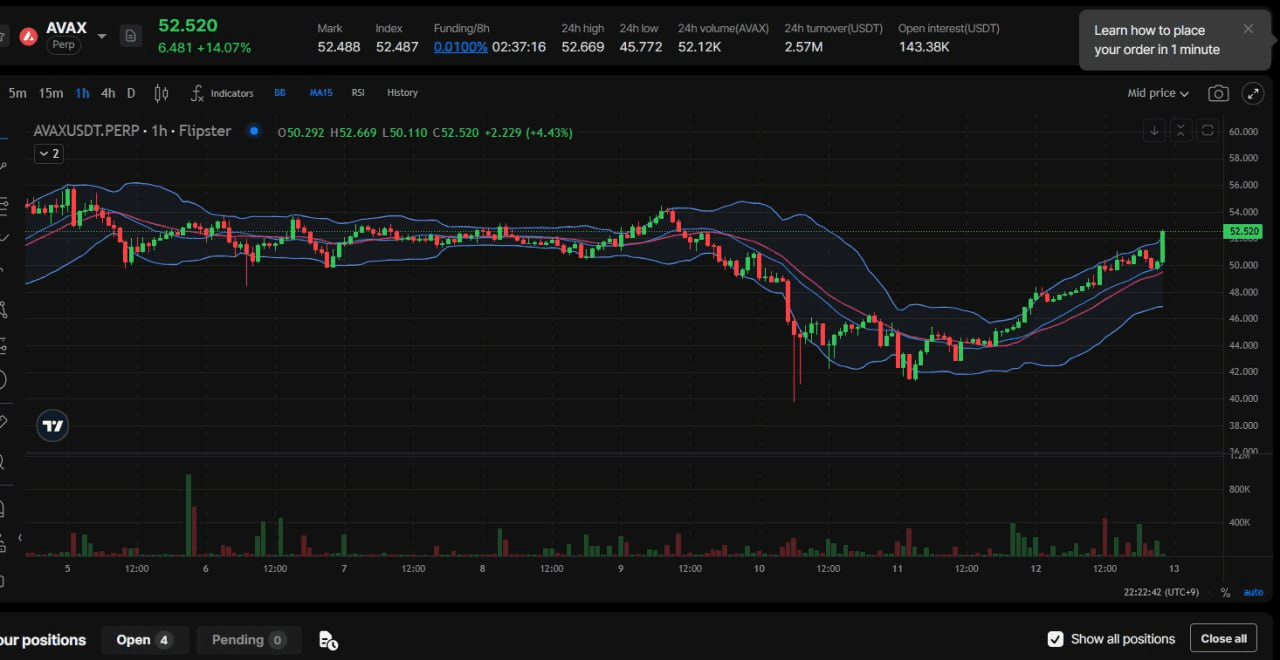Take a chart snapshot with camera icon
The width and height of the screenshot is (1280, 660).
click(1218, 93)
